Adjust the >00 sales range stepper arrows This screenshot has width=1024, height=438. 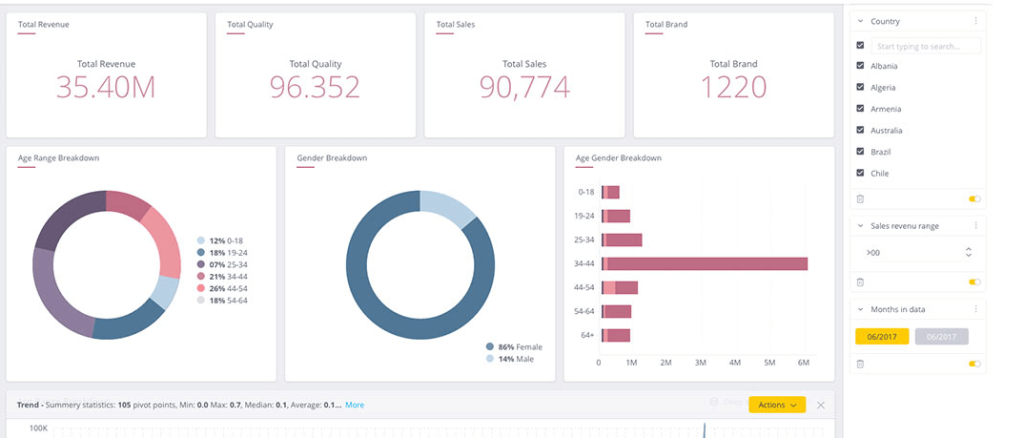[968, 252]
